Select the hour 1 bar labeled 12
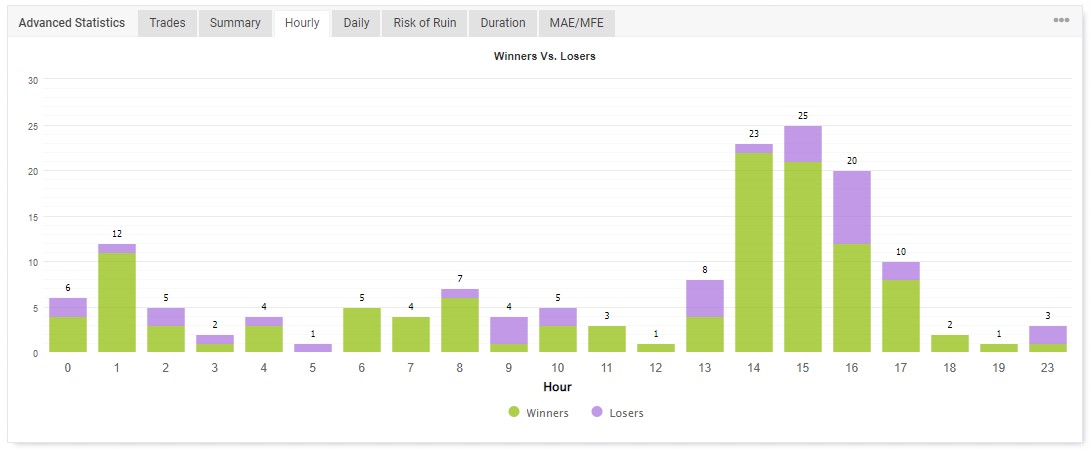Viewport: 1090px width, 450px height. (x=117, y=298)
